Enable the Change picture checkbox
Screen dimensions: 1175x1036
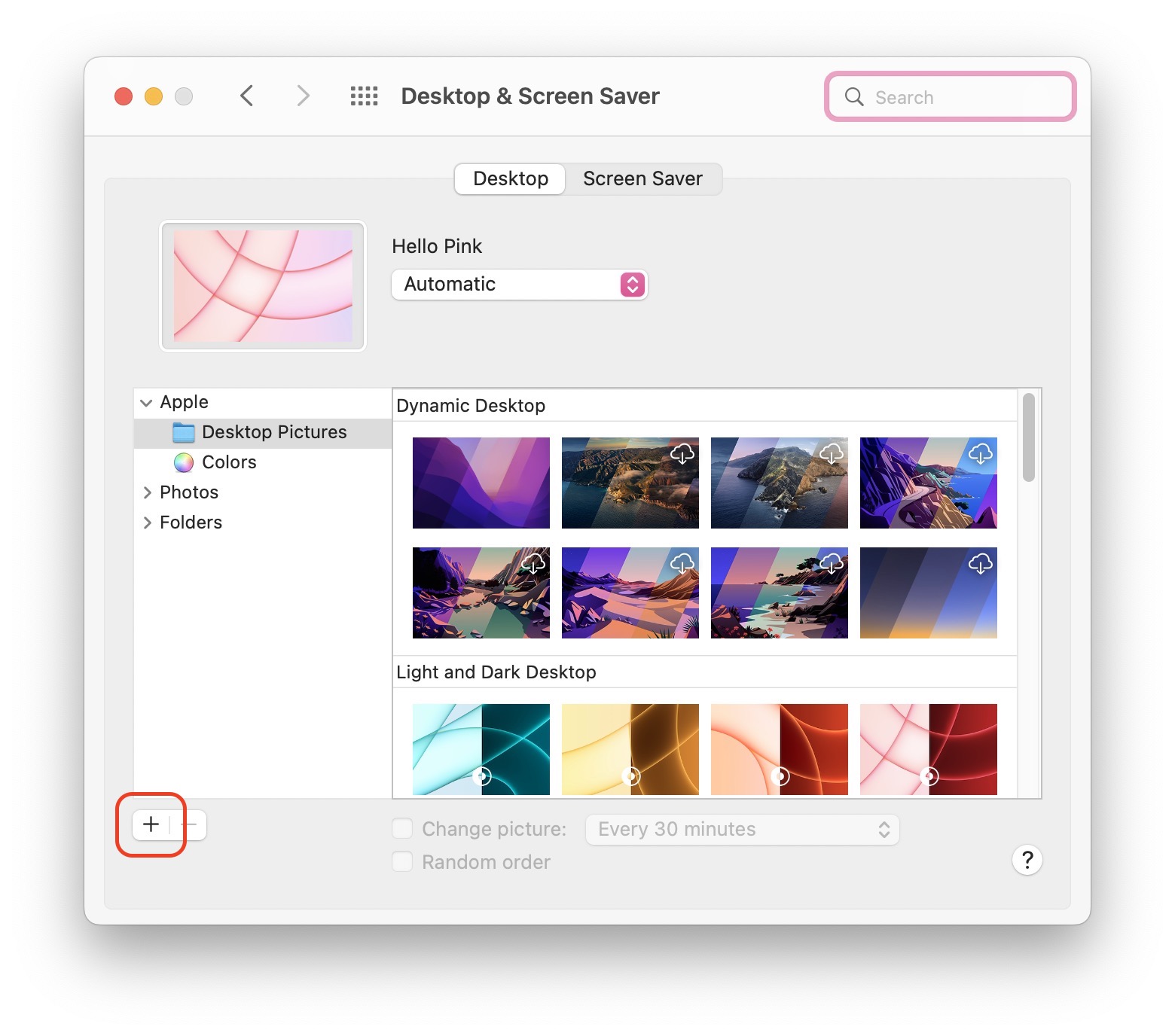click(x=402, y=829)
